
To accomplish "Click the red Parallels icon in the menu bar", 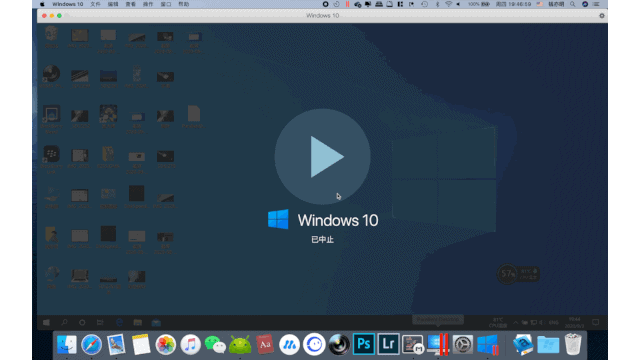I will coord(347,4).
